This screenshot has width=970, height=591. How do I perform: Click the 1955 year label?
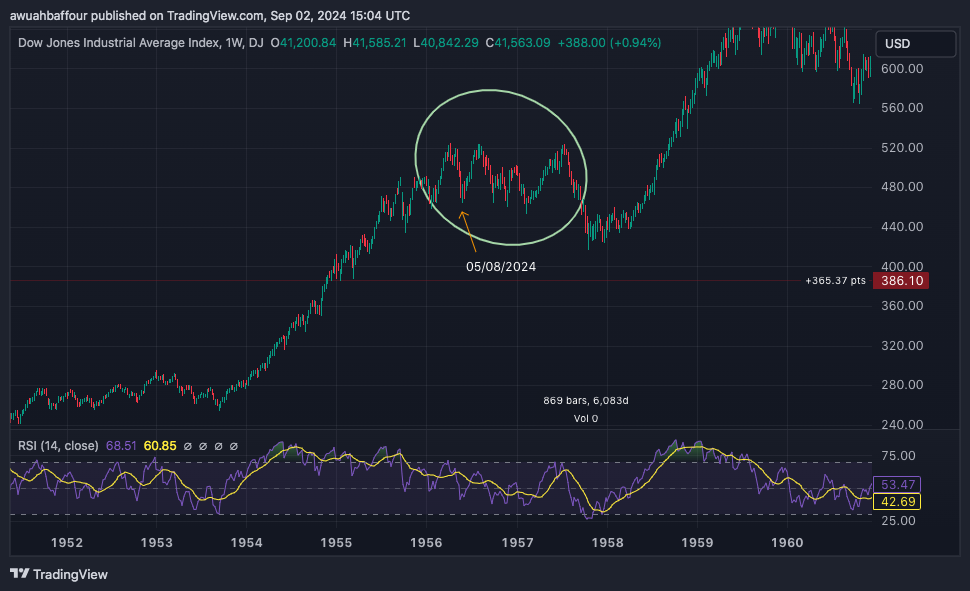(x=336, y=543)
